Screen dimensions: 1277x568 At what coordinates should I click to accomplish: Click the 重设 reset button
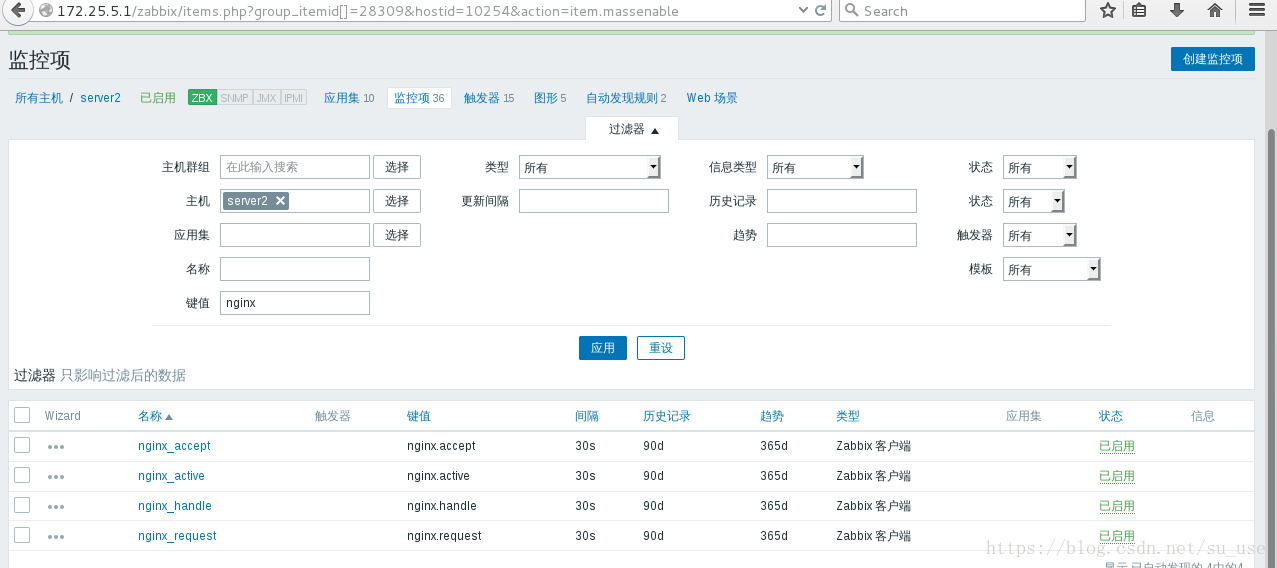click(660, 348)
